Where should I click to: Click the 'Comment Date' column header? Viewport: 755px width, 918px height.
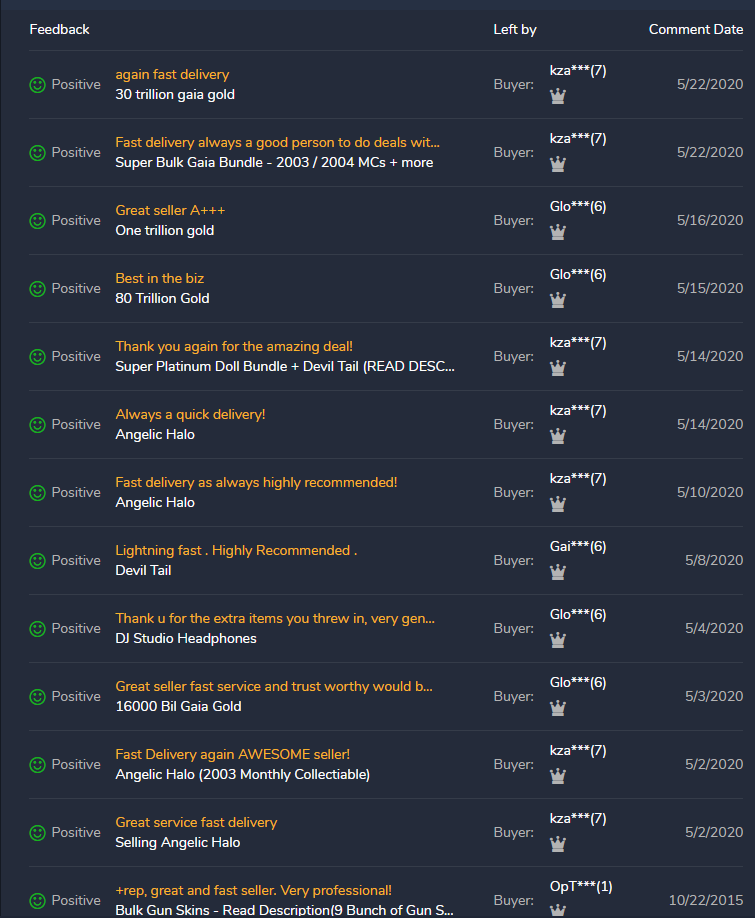click(x=696, y=29)
